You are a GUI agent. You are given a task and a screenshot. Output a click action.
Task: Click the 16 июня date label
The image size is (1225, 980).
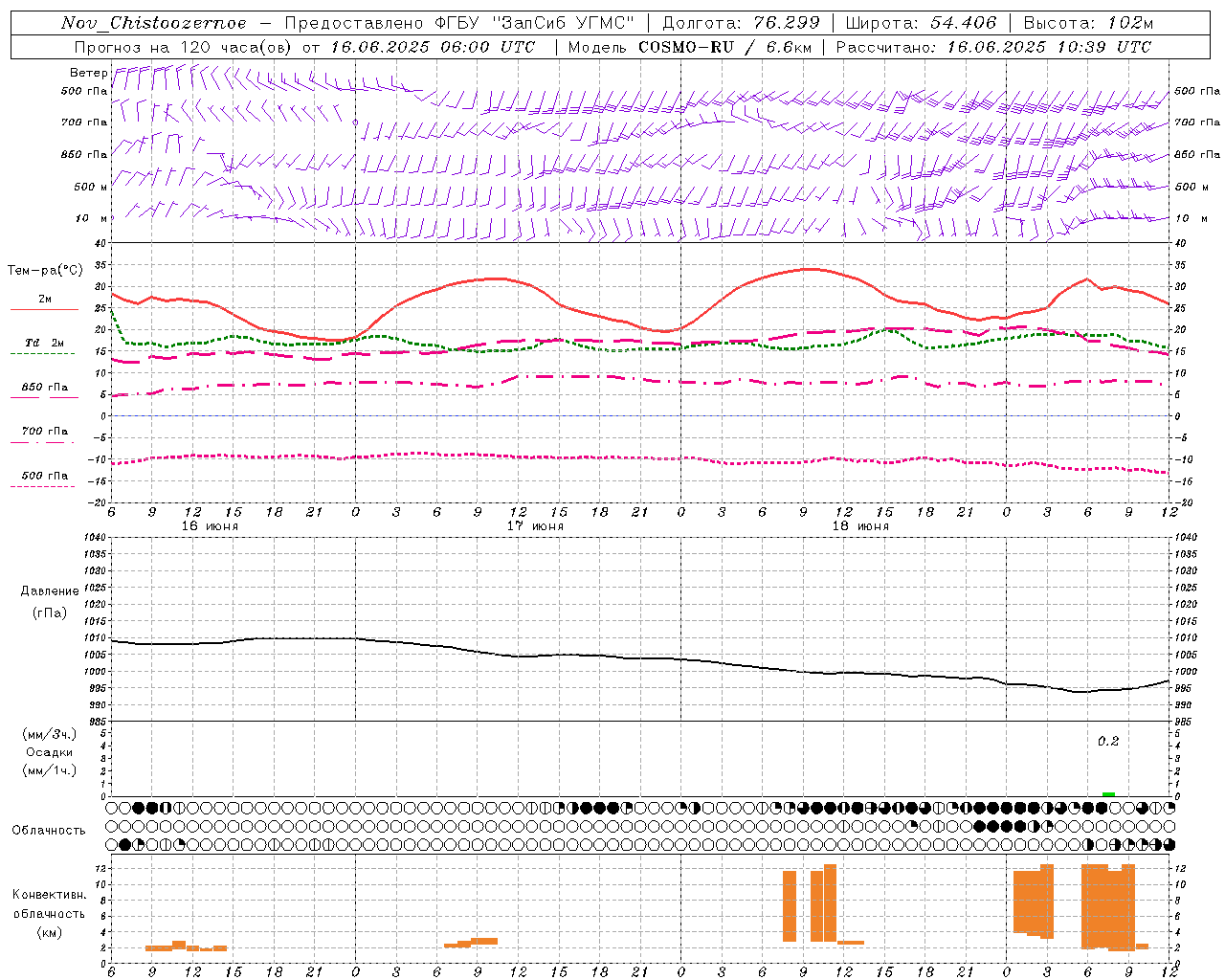tap(210, 526)
